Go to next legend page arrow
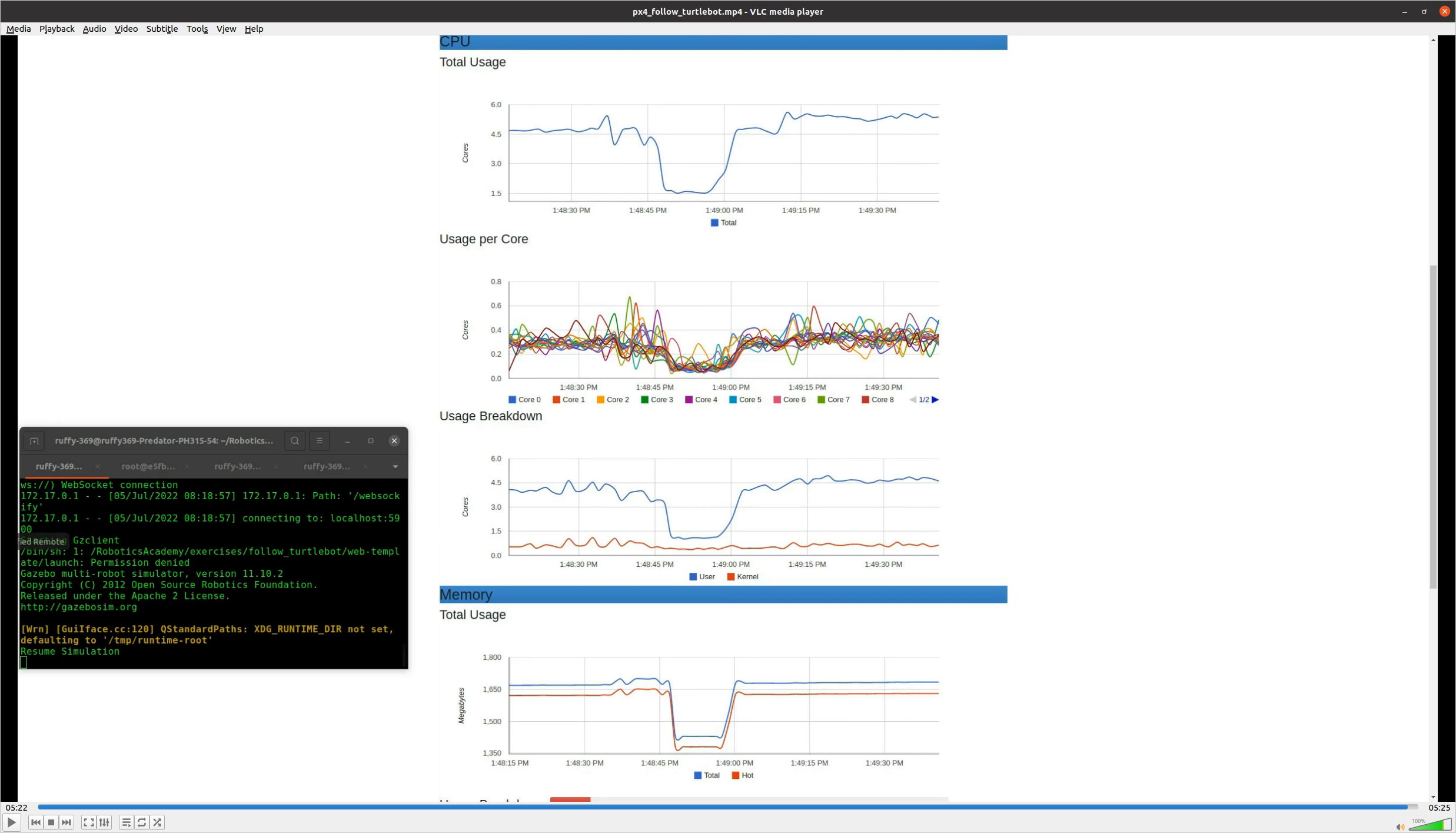The image size is (1456, 833). point(935,400)
